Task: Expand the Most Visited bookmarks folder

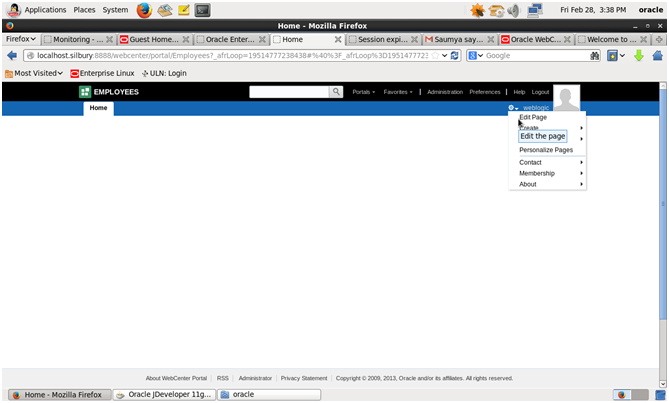Action: tap(34, 73)
